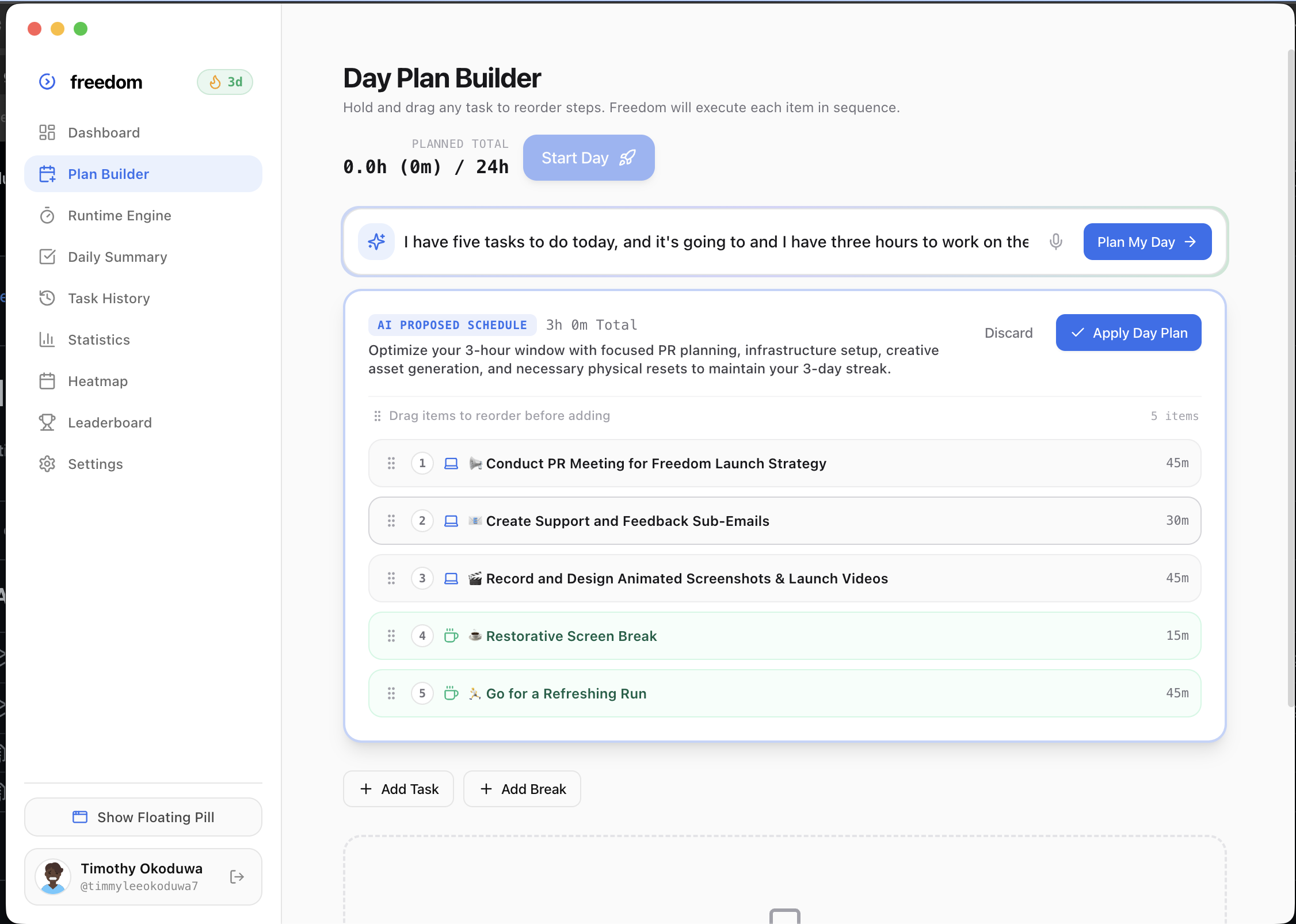Open Task History

pyautogui.click(x=143, y=299)
